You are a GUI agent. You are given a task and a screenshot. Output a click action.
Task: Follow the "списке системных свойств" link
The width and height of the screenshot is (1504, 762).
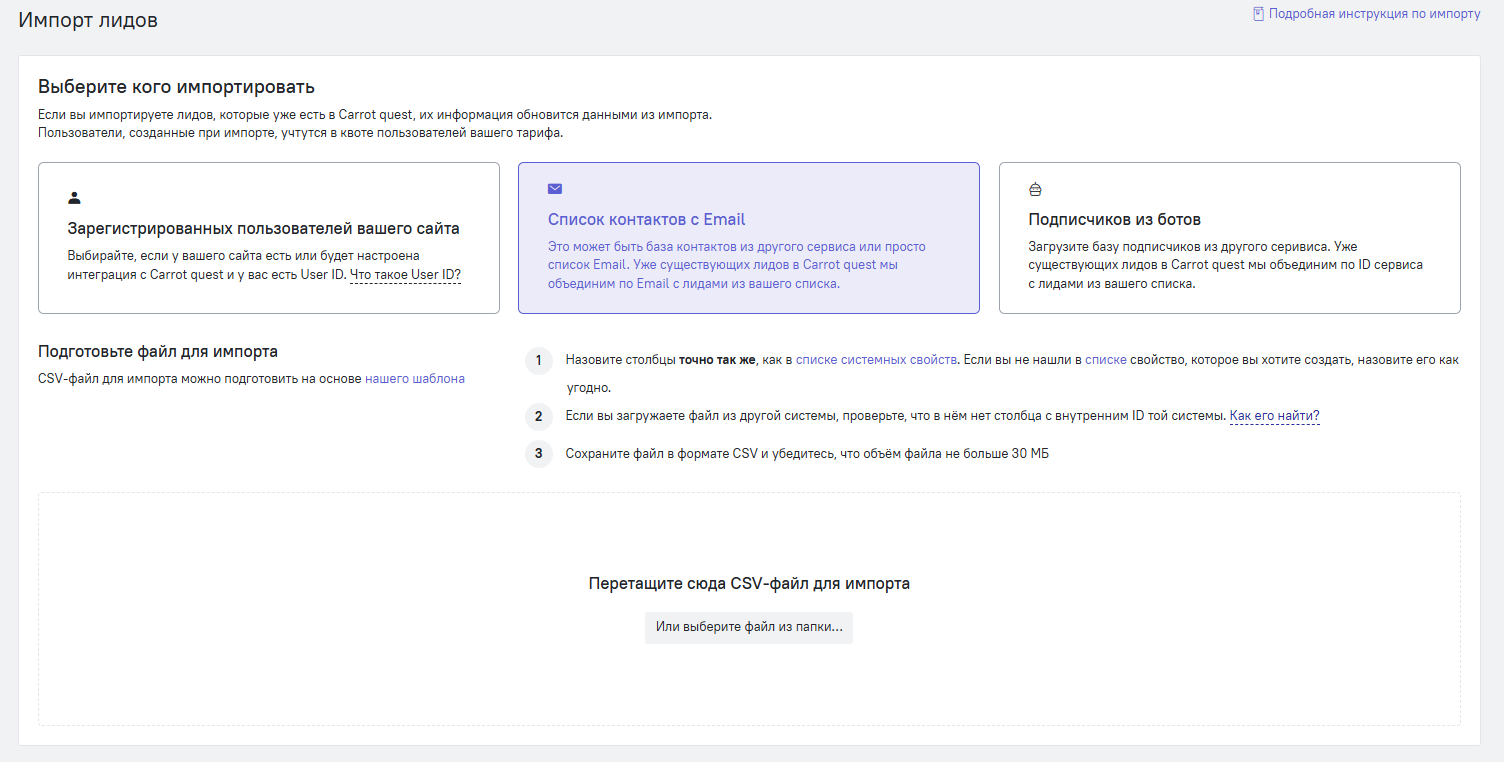point(876,359)
